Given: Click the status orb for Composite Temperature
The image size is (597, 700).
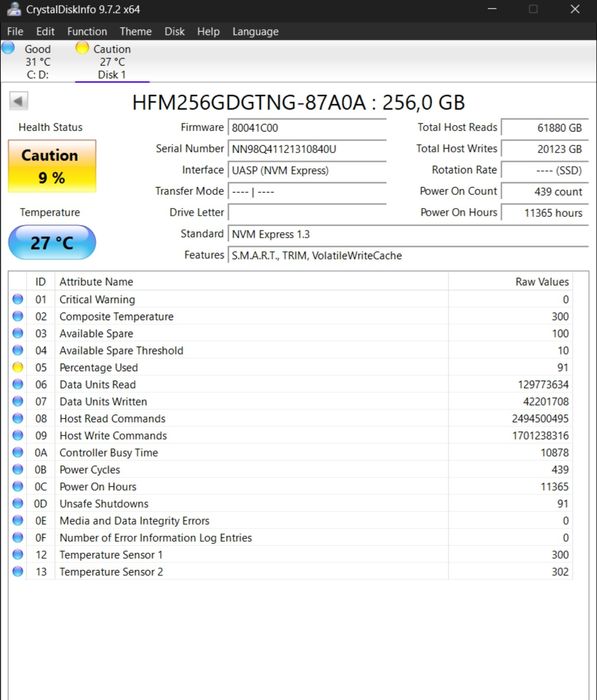Looking at the screenshot, I should 18,316.
